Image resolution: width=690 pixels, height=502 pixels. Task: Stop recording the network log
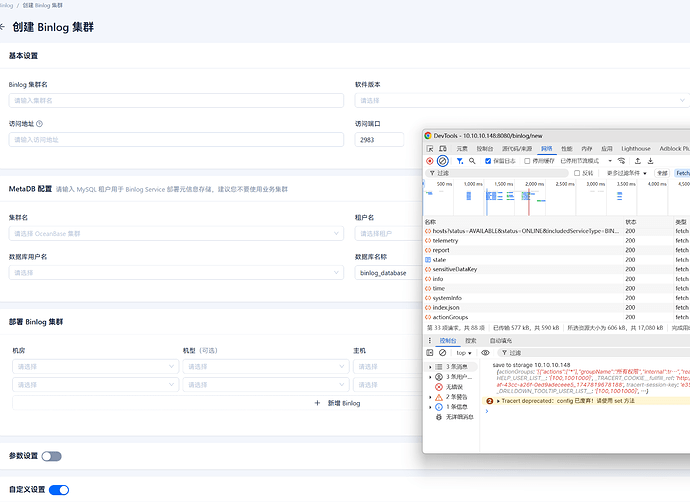[430, 161]
